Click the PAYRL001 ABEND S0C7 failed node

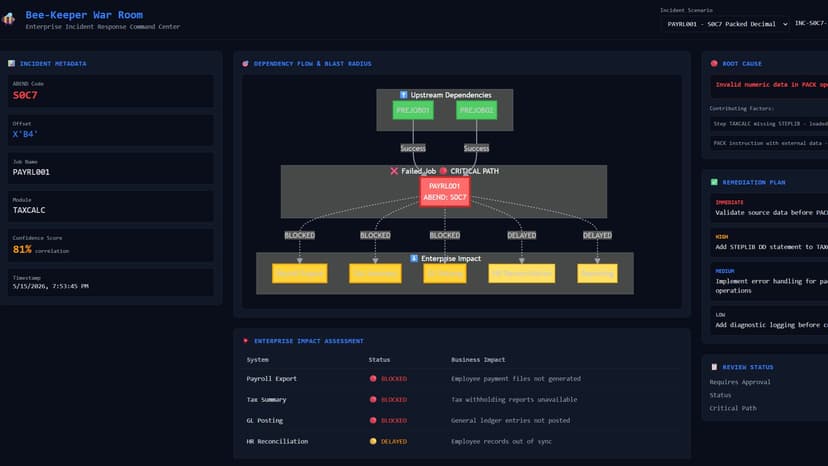(445, 192)
